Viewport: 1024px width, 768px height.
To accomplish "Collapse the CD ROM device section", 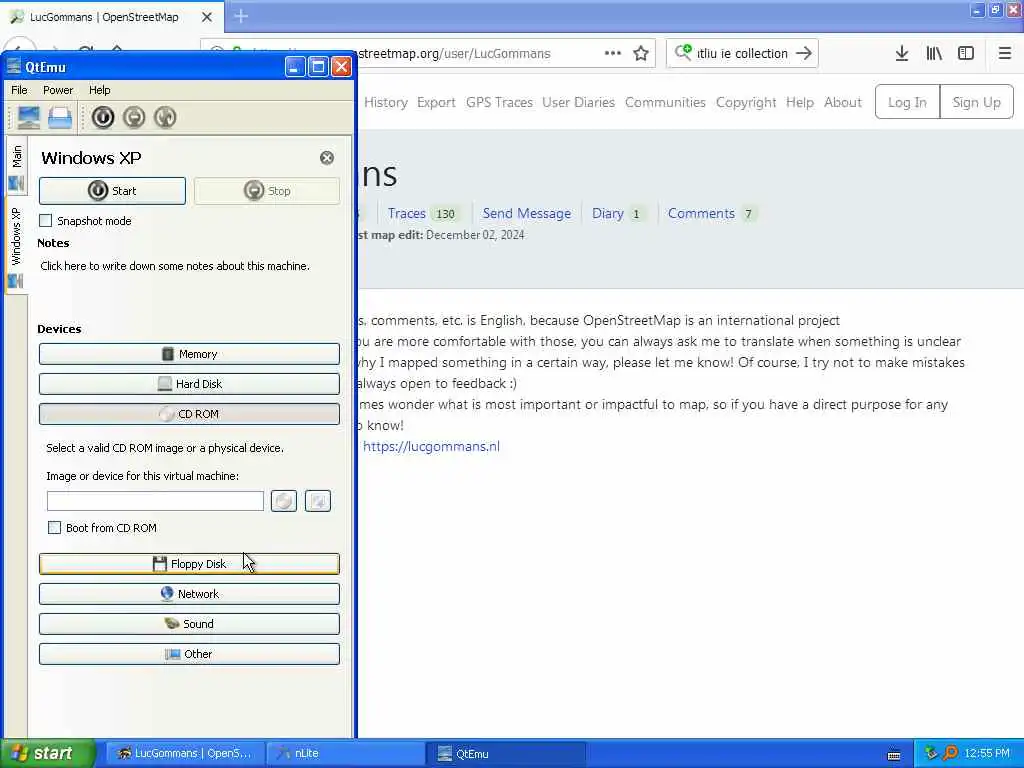I will (189, 414).
